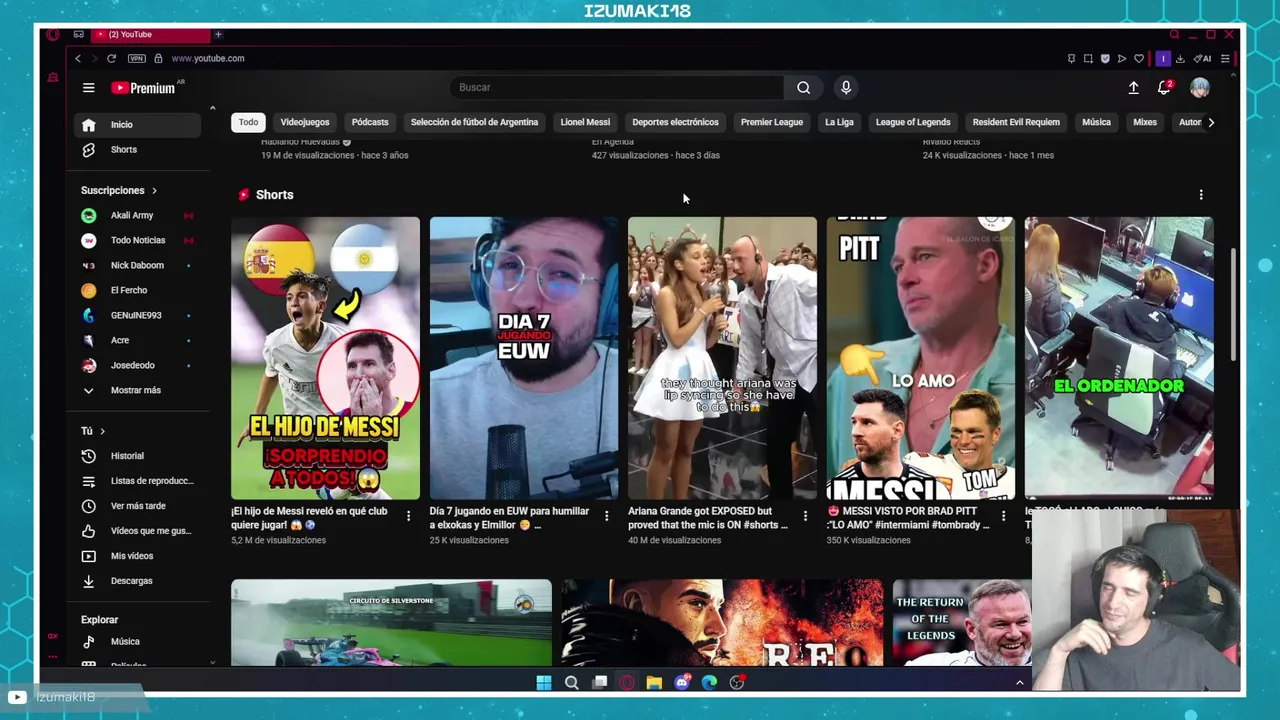Click the YouTube Premium logo
The width and height of the screenshot is (1280, 720).
(143, 88)
